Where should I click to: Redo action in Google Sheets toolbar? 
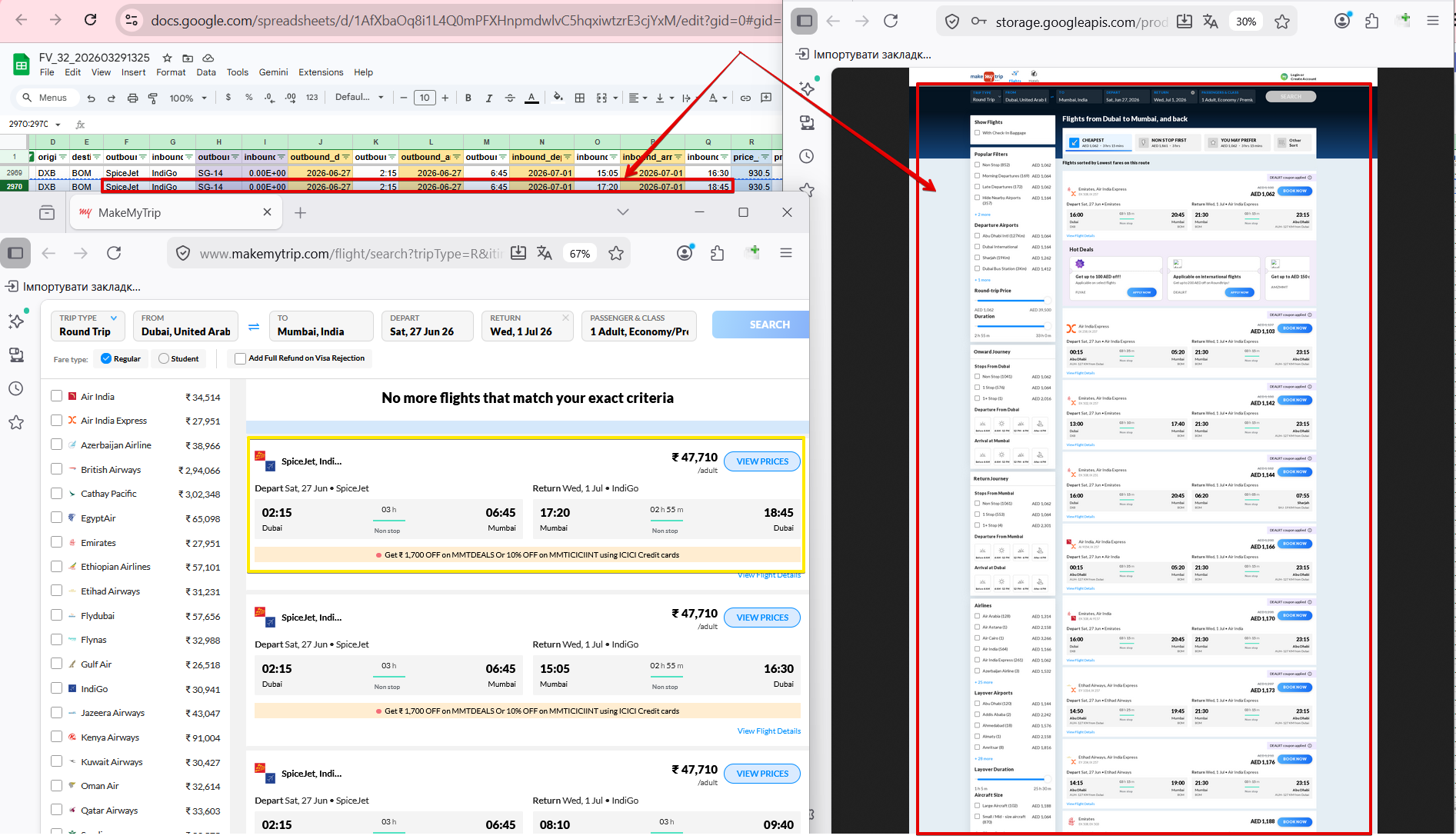[x=112, y=98]
